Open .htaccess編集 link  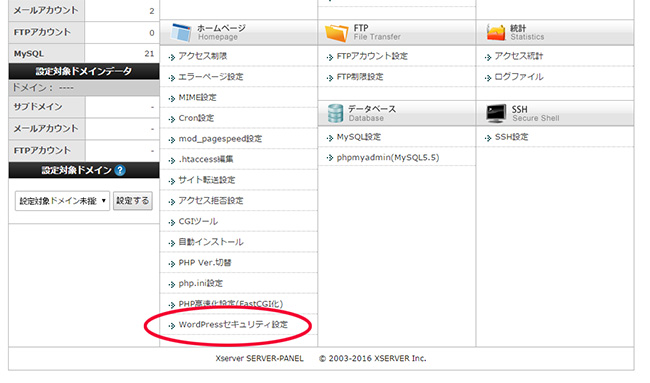tap(206, 159)
